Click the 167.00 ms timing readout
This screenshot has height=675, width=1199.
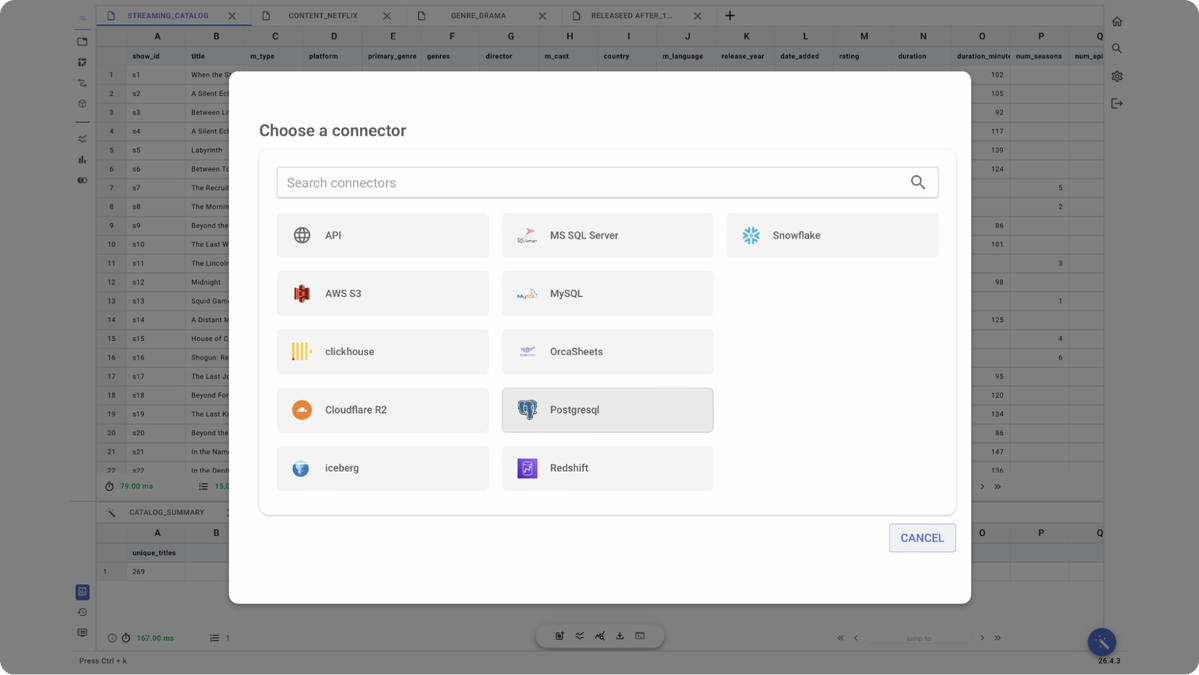[x=155, y=638]
